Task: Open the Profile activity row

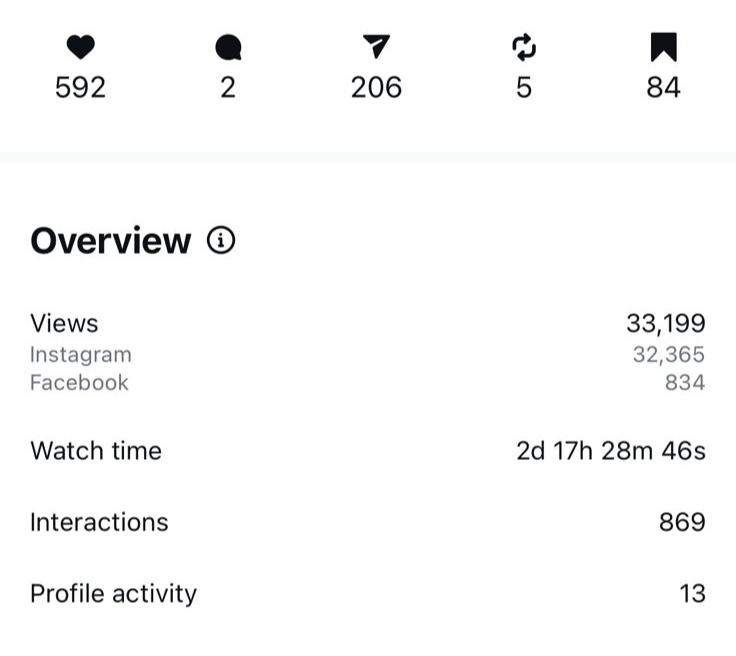Action: coord(113,594)
